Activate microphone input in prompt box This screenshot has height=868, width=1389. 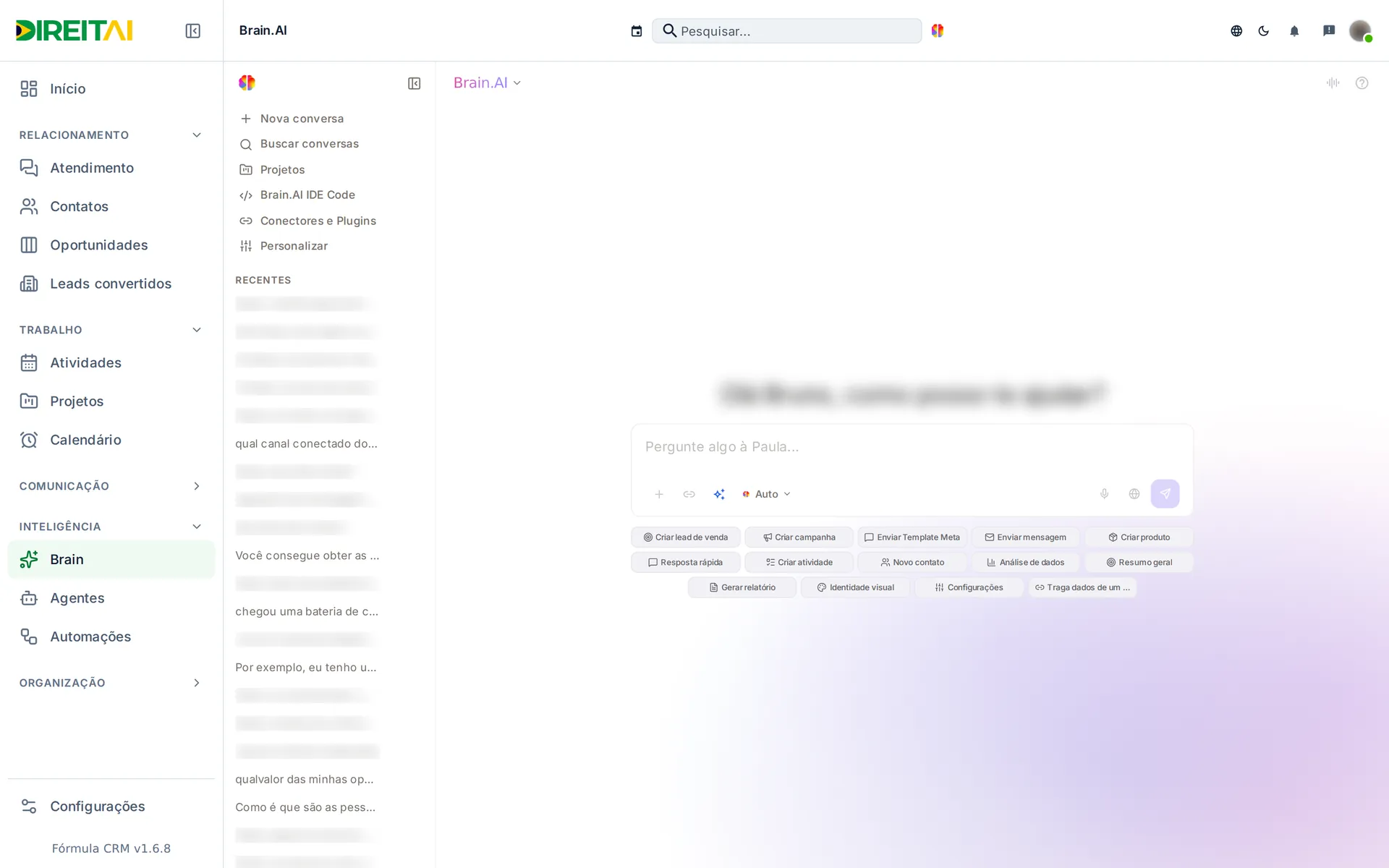click(x=1104, y=494)
